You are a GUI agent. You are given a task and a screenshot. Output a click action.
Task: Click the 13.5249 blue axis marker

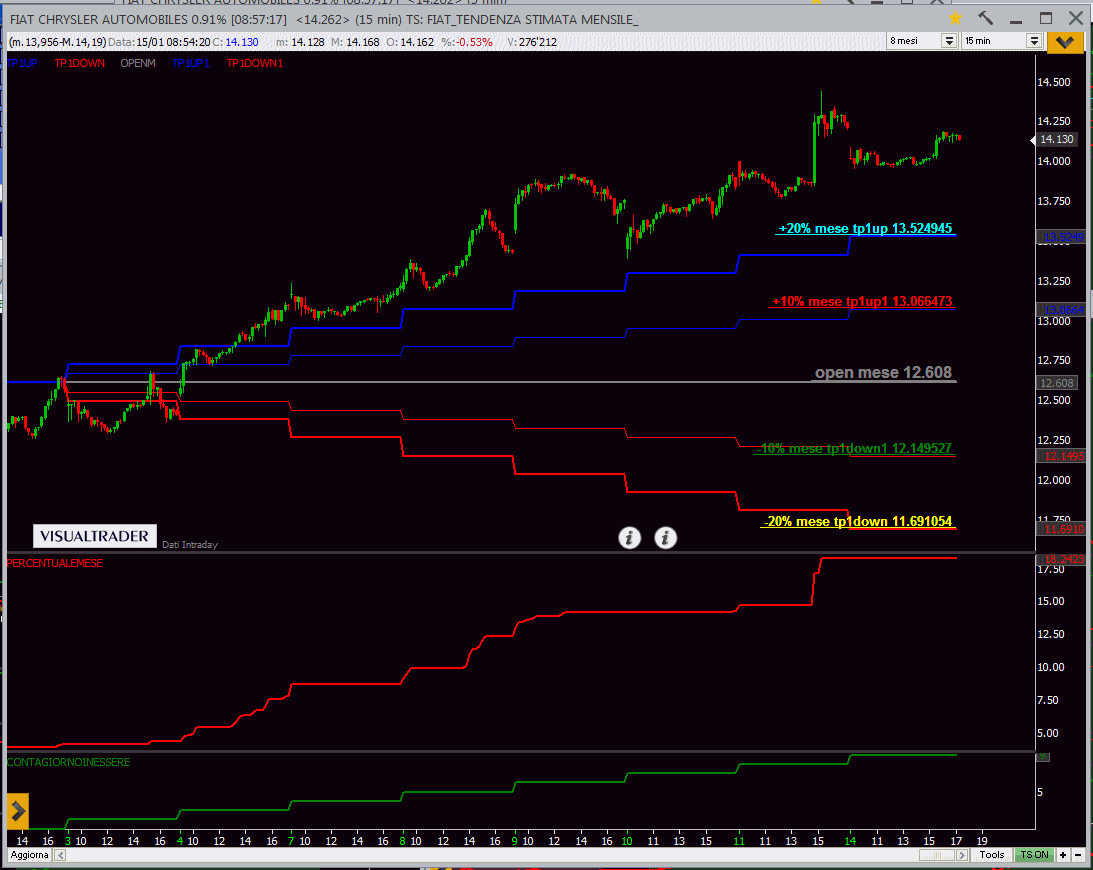1061,237
